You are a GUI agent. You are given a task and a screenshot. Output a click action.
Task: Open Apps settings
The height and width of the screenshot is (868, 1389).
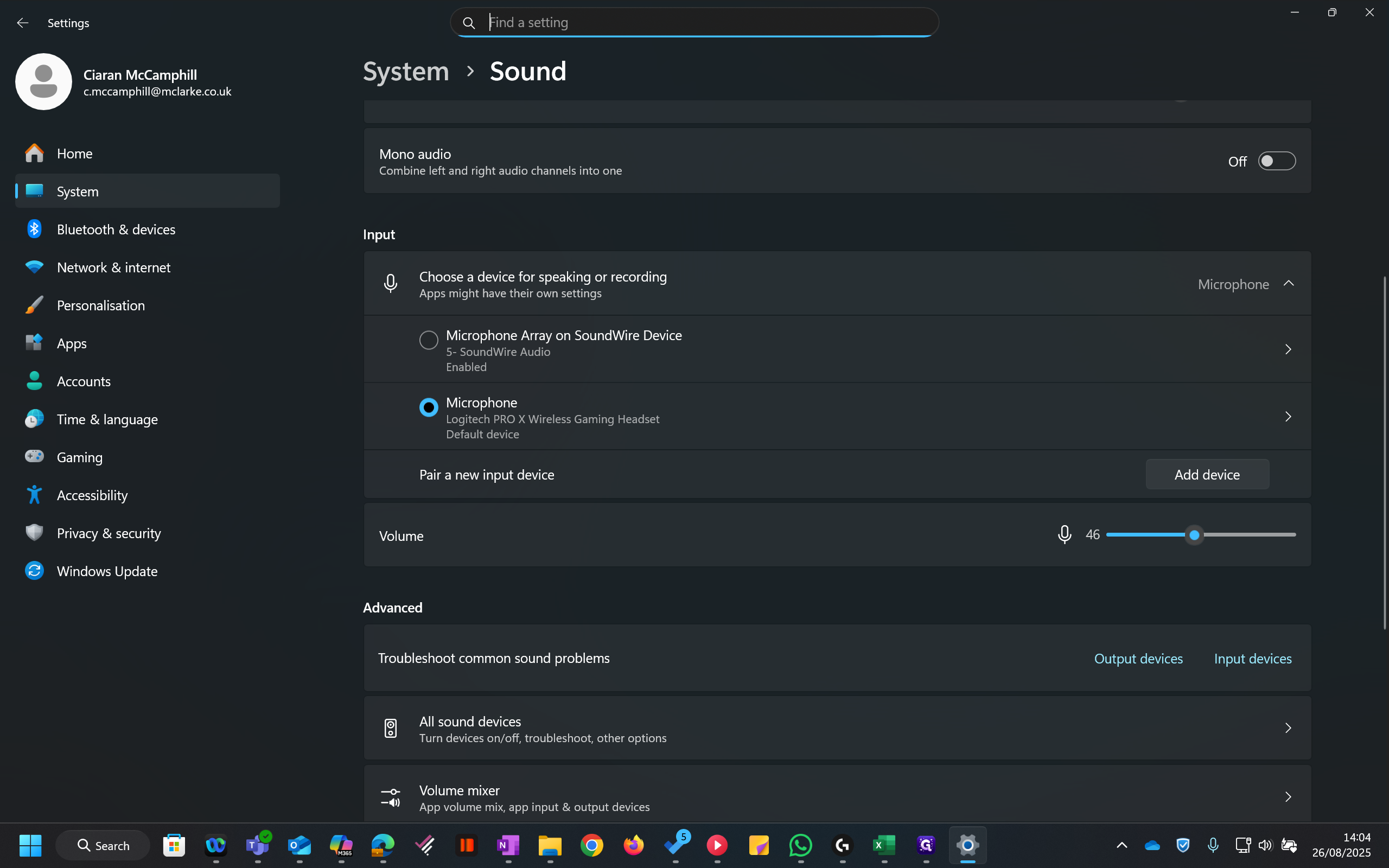[x=148, y=343]
